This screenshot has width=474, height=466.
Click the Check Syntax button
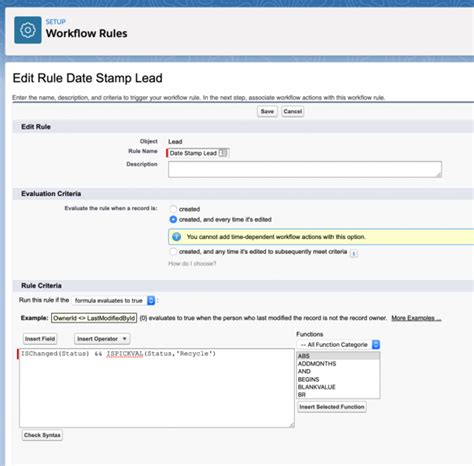coord(42,435)
